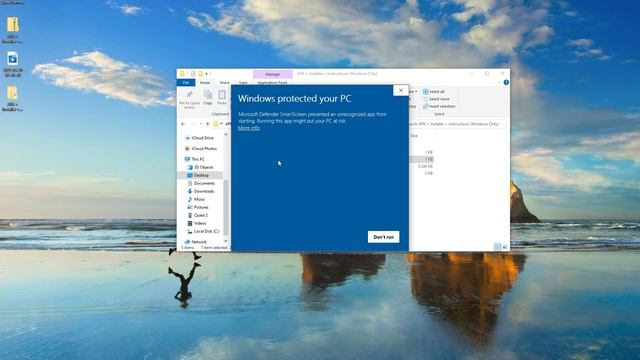Image resolution: width=640 pixels, height=360 pixels.
Task: Open Documents in navigation pane
Action: [x=201, y=183]
